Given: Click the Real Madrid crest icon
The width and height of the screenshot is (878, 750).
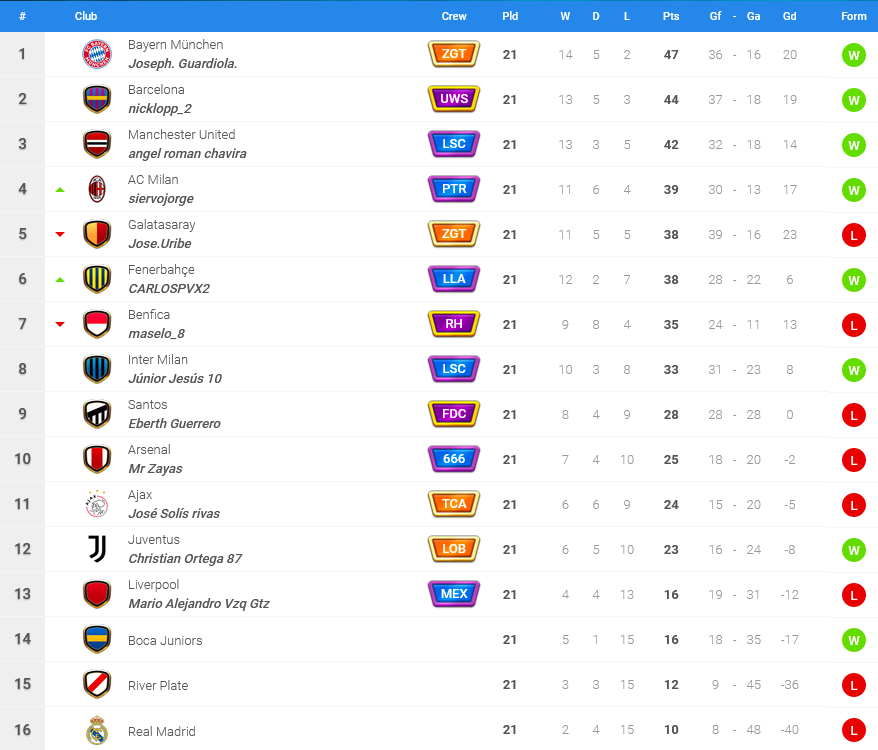Looking at the screenshot, I should tap(97, 730).
